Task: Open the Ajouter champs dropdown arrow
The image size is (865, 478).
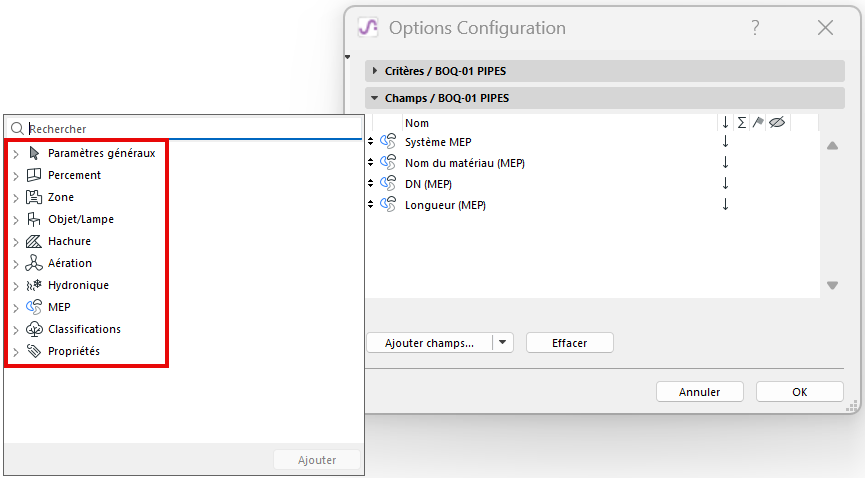Action: 503,343
